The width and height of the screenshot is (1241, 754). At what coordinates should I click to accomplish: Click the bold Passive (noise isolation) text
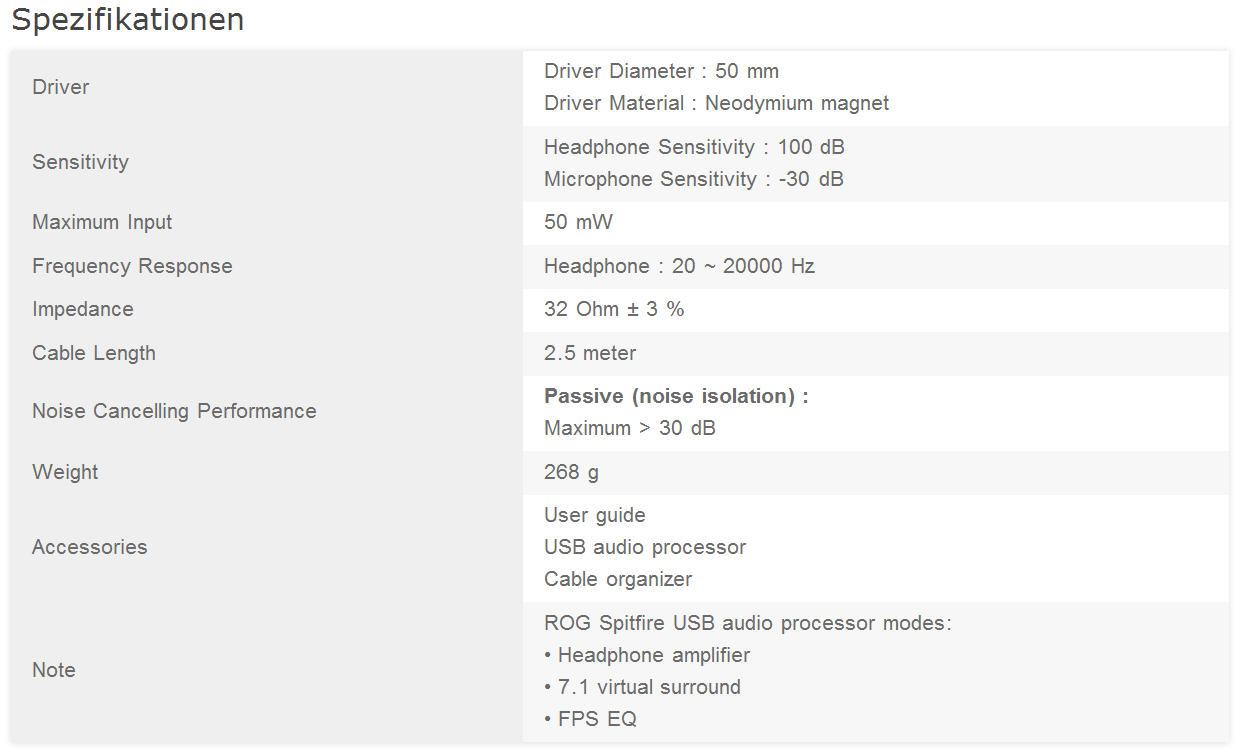[676, 396]
